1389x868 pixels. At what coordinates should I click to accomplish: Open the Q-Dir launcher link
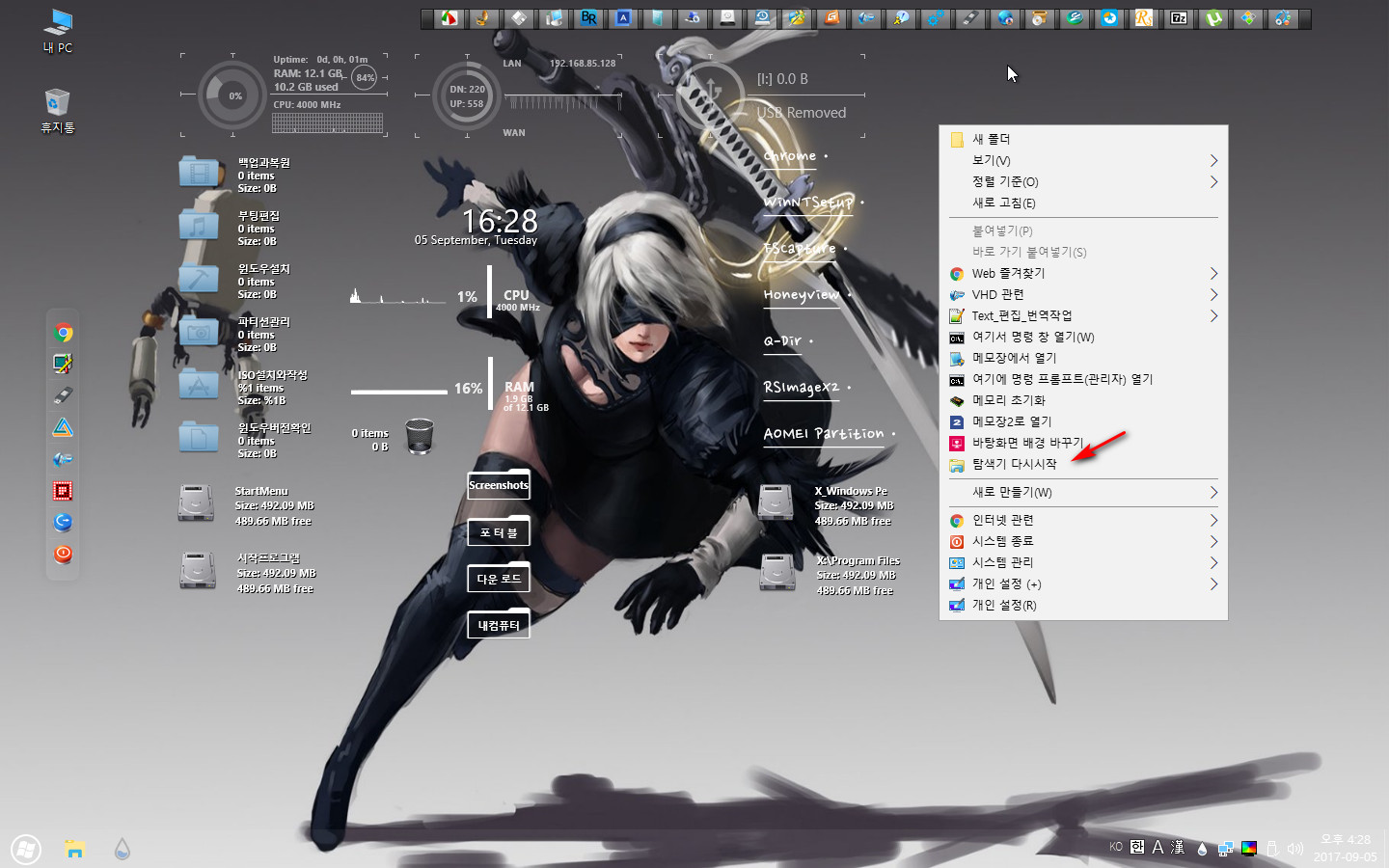pyautogui.click(x=782, y=340)
